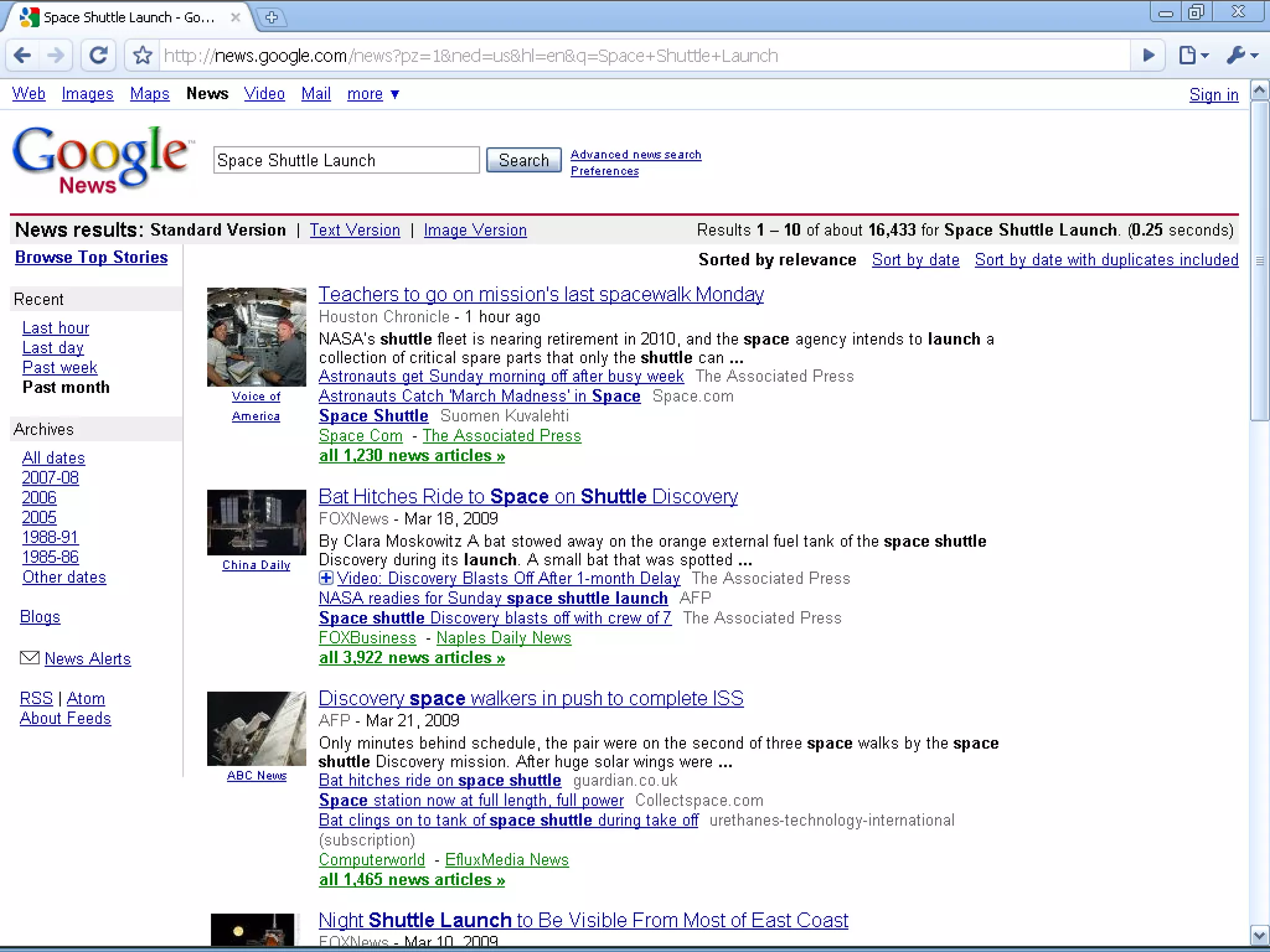Expand the Video Discovery Blasts Off plus icon
1270x952 pixels.
pyautogui.click(x=326, y=578)
